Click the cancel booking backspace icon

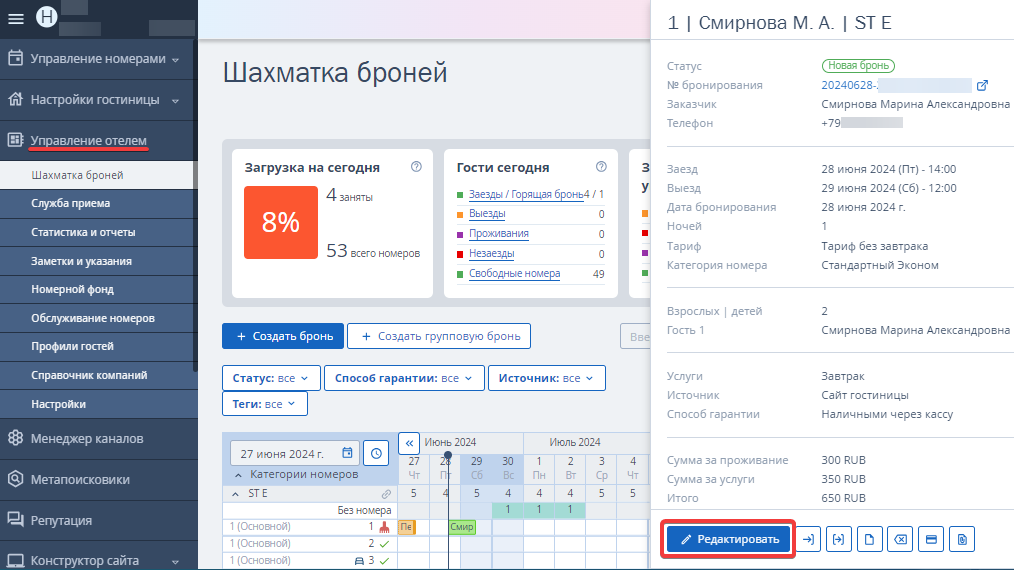click(x=900, y=539)
